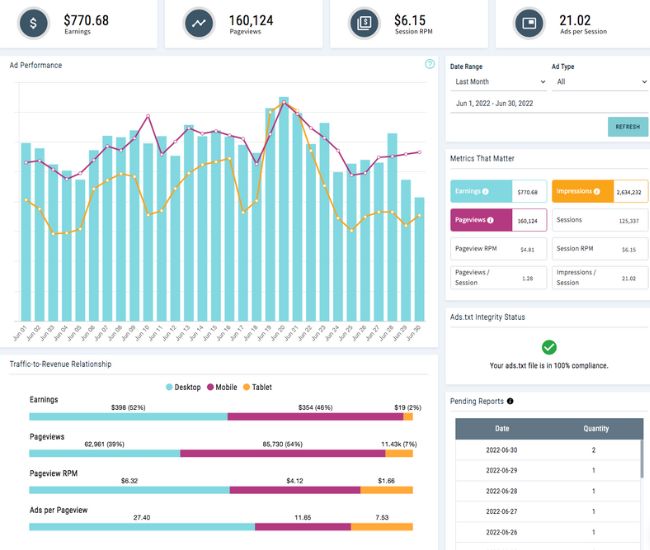Click the Pageviews trend line icon

[x=201, y=23]
